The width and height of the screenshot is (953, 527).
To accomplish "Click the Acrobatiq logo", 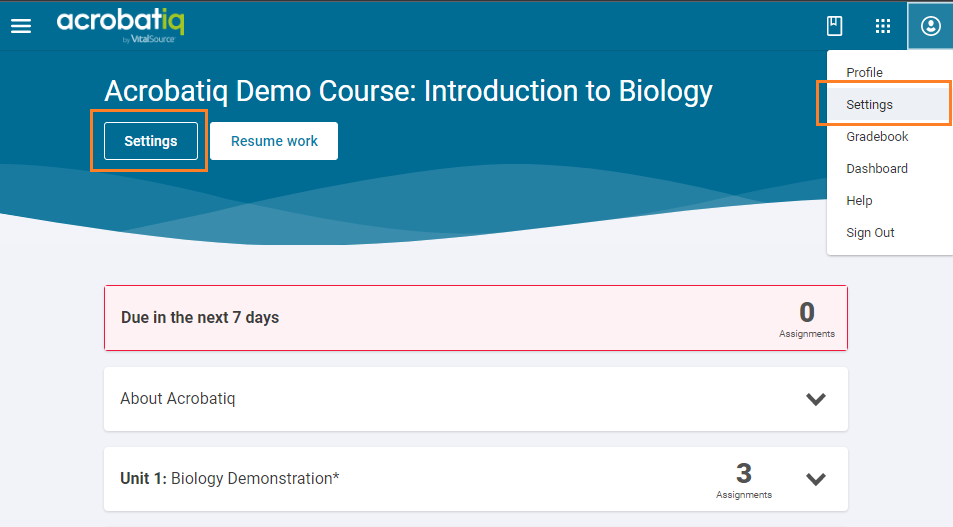I will tap(120, 26).
